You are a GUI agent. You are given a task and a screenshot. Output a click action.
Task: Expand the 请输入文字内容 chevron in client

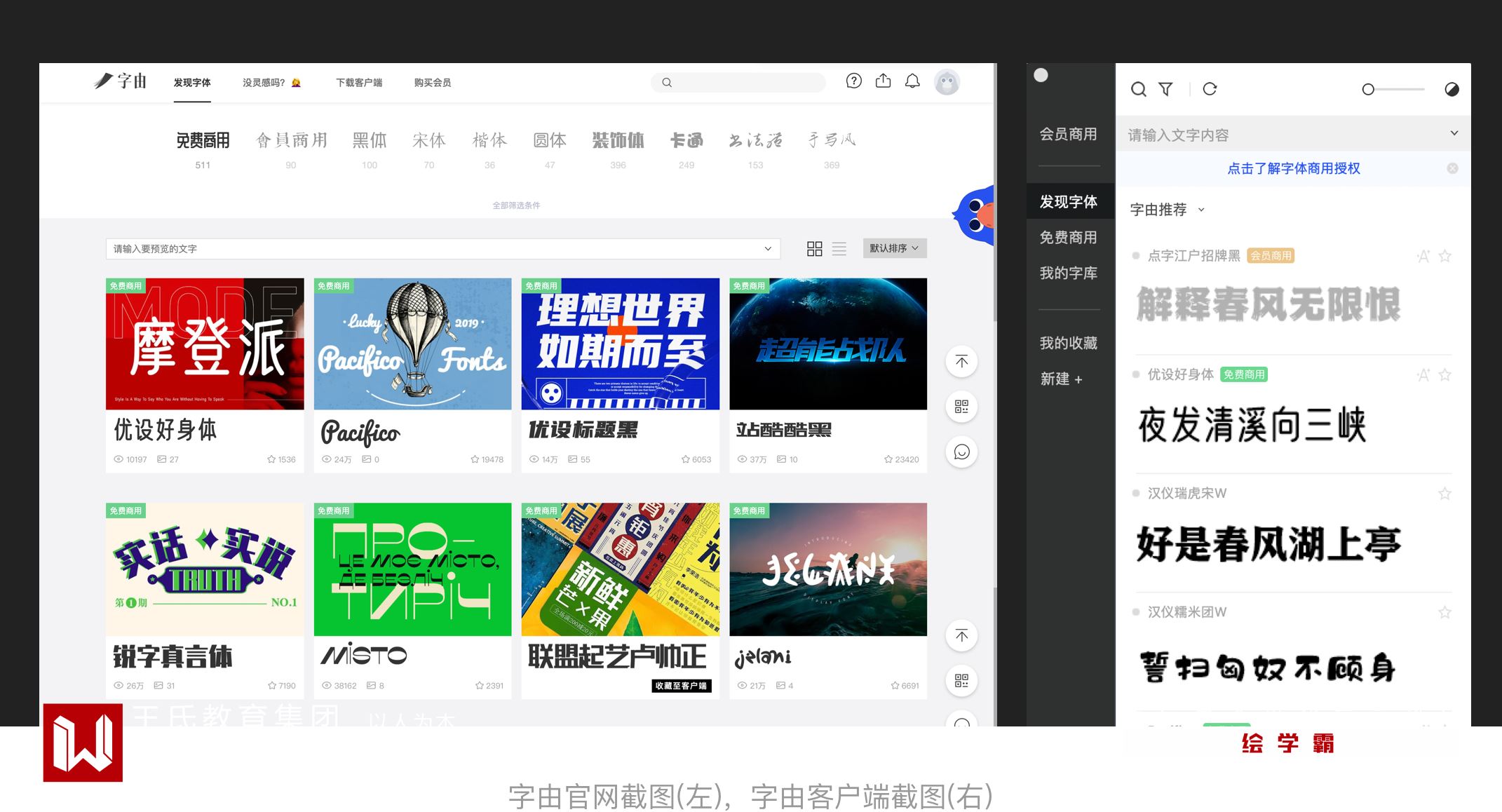pyautogui.click(x=1454, y=133)
